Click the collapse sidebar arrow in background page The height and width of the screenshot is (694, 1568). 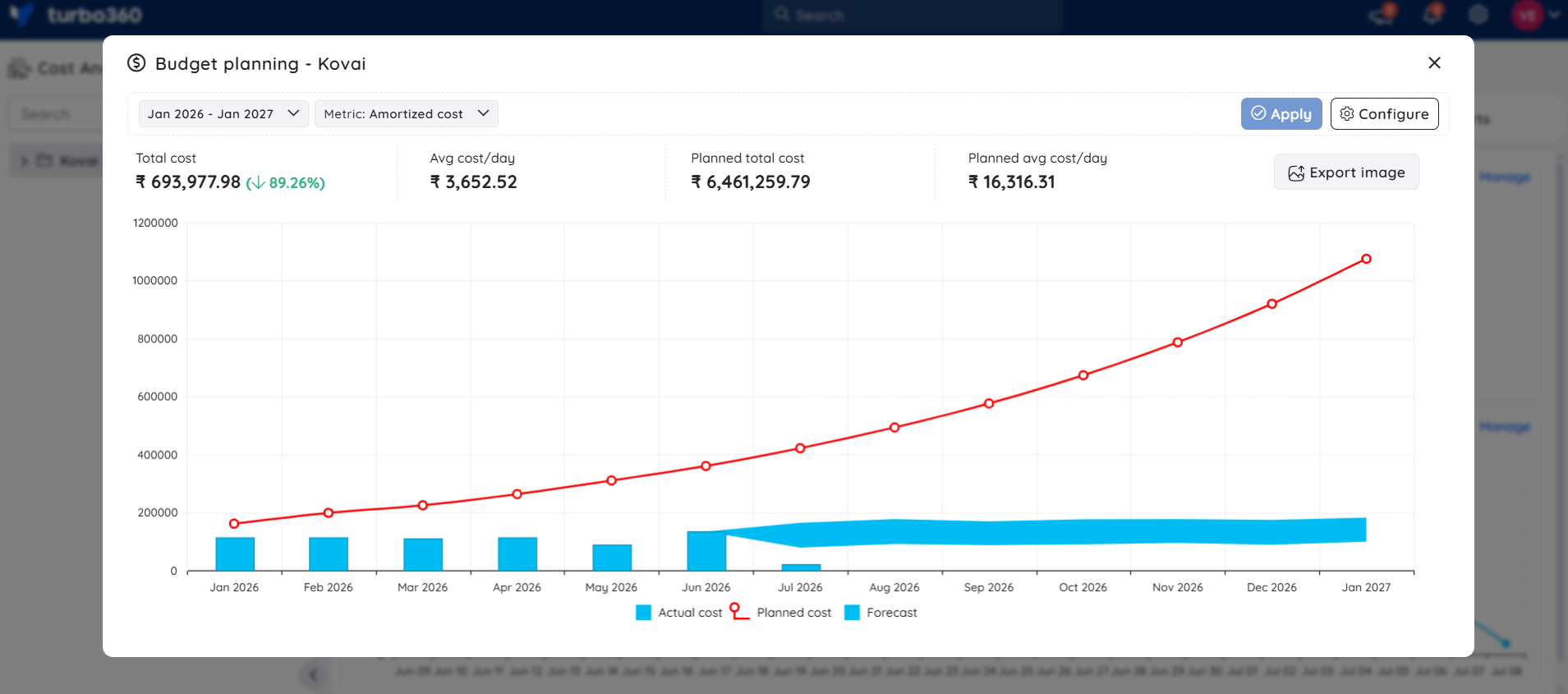click(313, 675)
